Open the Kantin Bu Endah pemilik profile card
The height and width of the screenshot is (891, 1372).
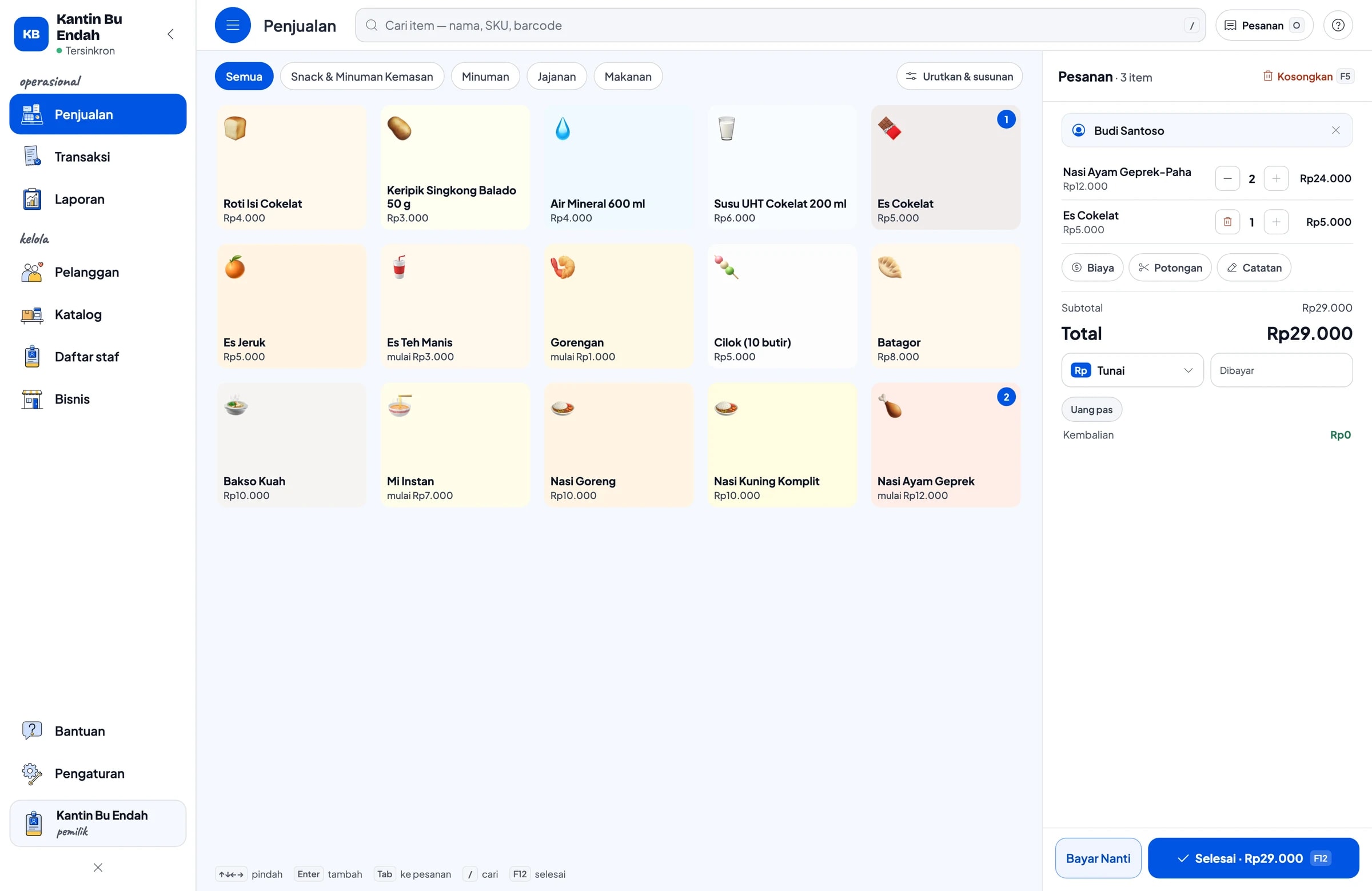click(x=98, y=824)
